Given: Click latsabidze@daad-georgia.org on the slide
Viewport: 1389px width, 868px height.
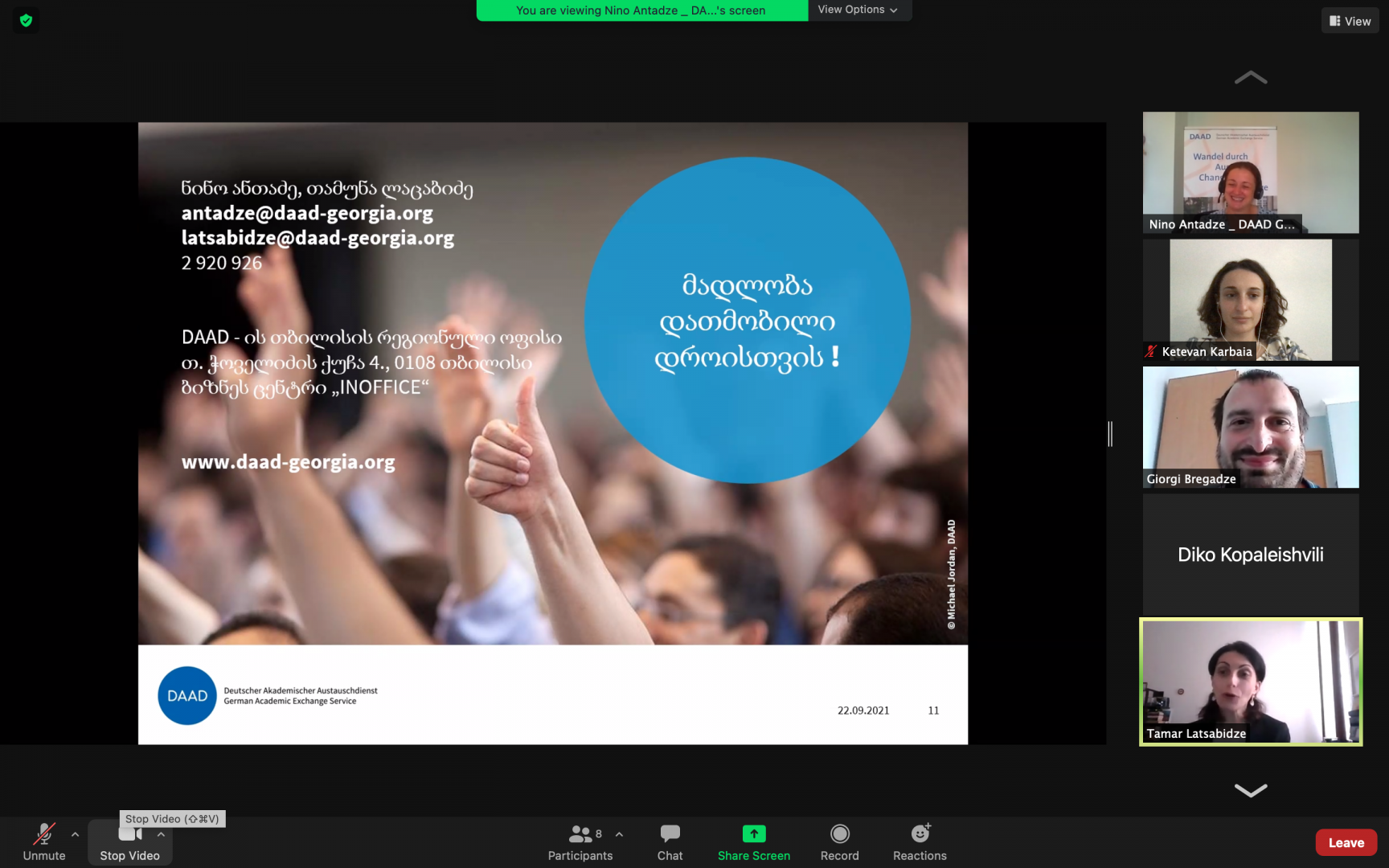Looking at the screenshot, I should tap(318, 238).
